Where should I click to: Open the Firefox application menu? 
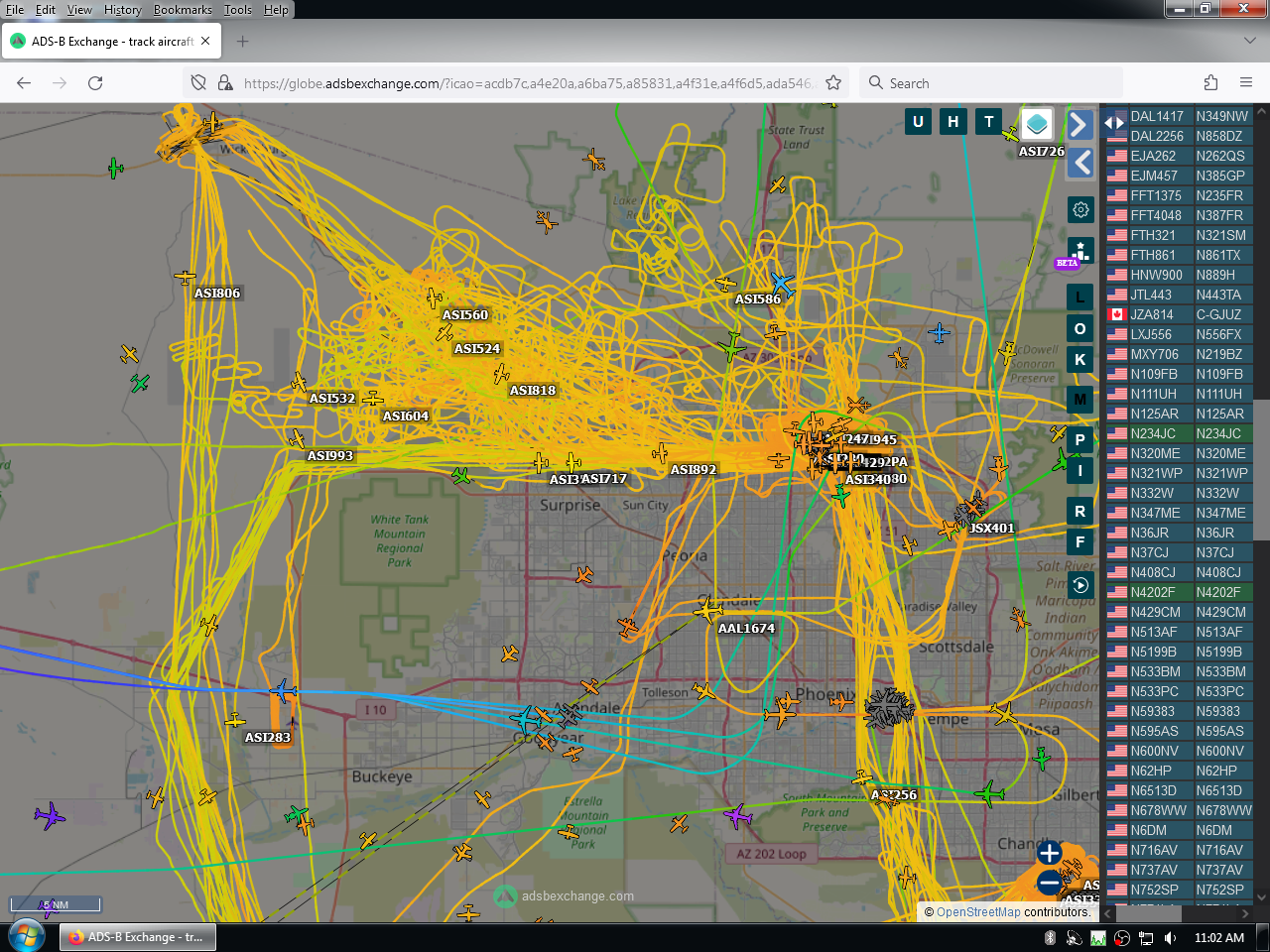[1246, 83]
